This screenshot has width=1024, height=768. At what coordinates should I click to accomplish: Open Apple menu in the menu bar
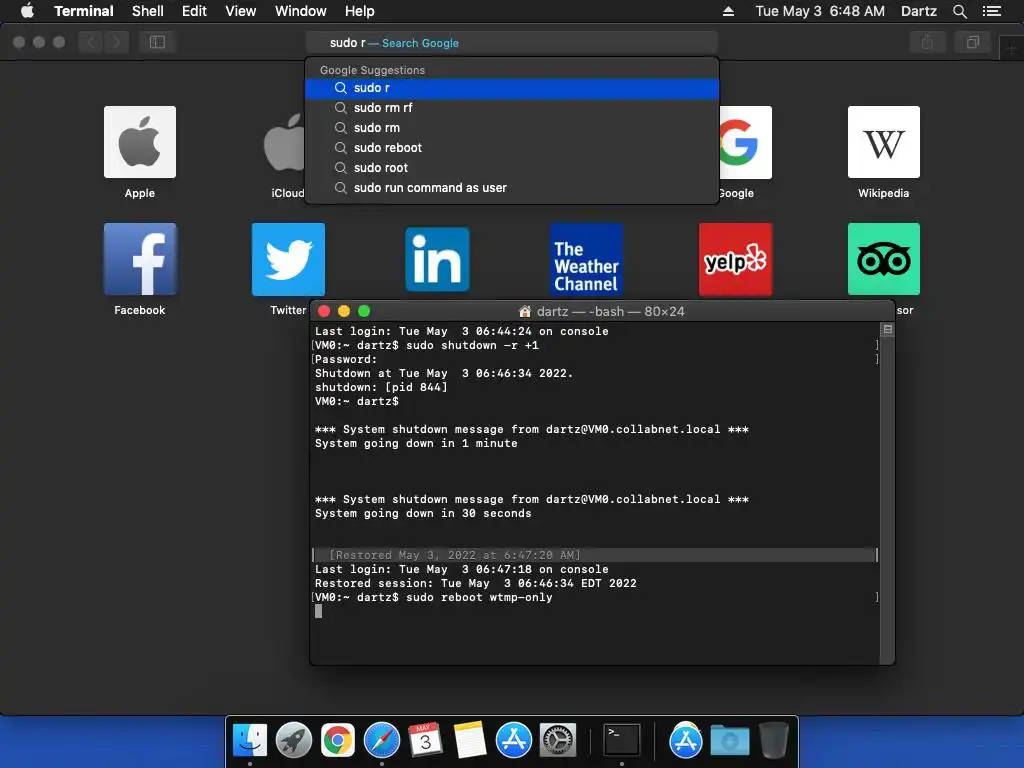point(27,11)
